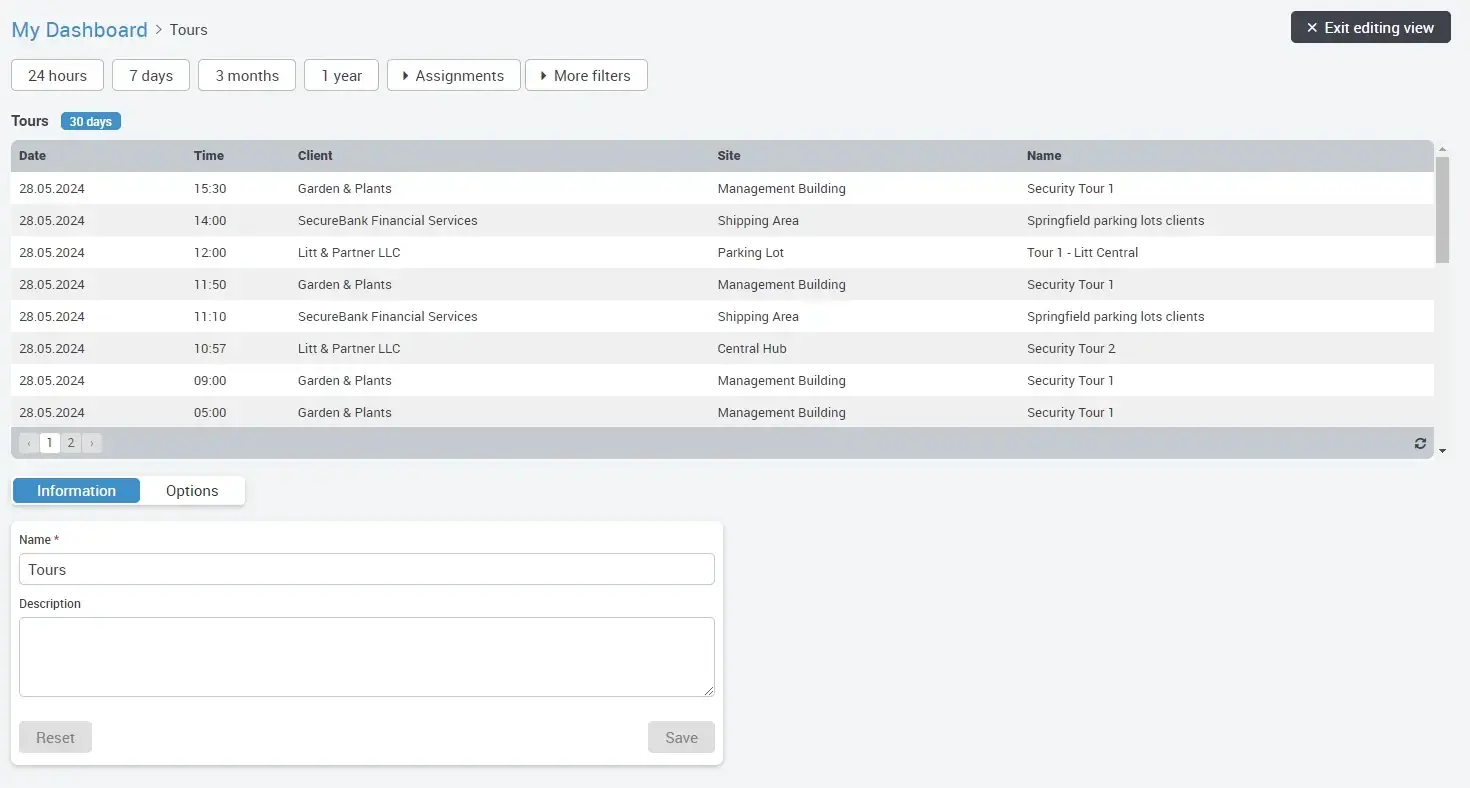Click the next-page arrow in the pagination bar
This screenshot has height=788, width=1470.
(92, 442)
